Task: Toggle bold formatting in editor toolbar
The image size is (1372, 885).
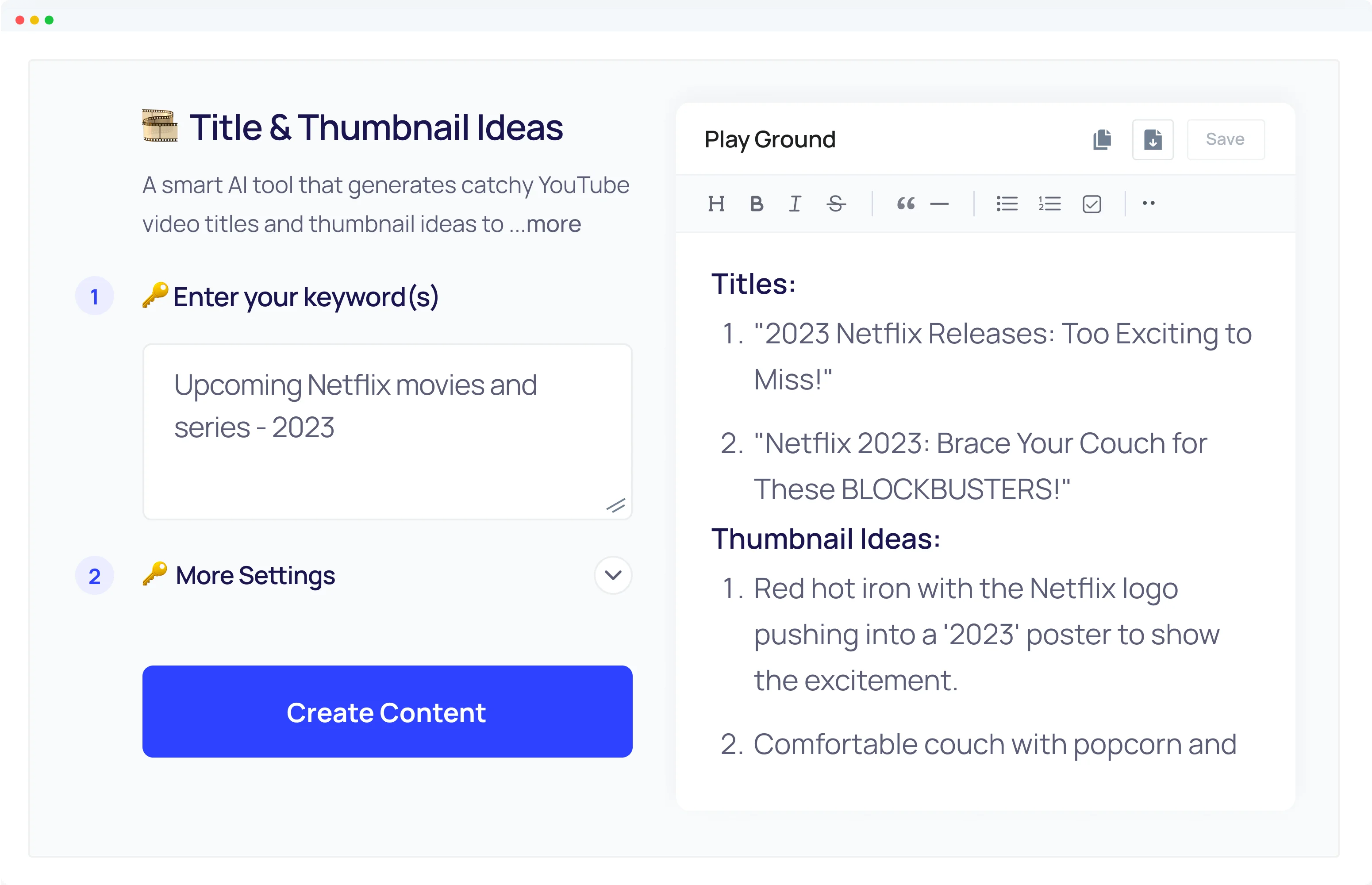Action: click(757, 204)
